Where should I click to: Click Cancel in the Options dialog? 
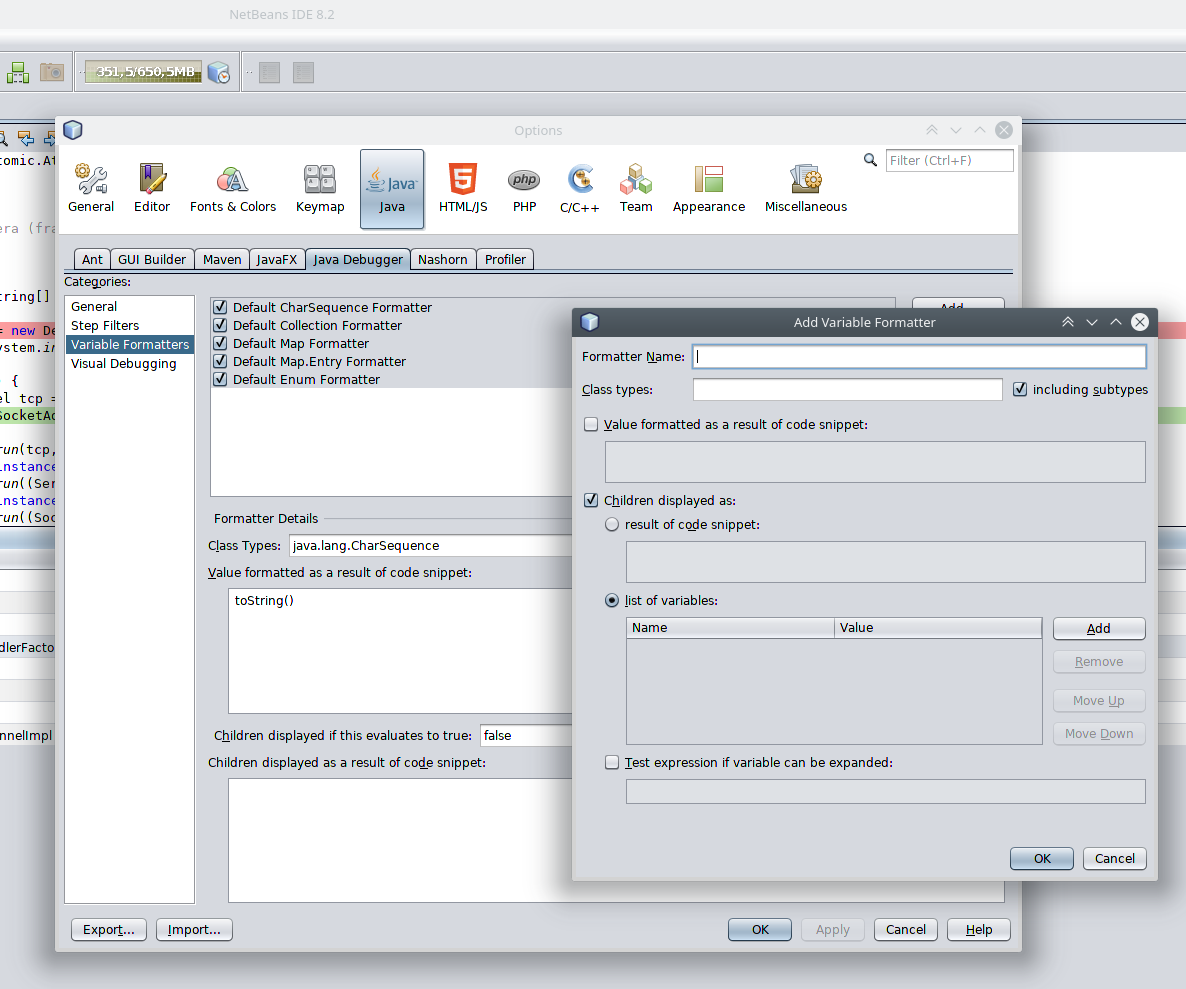click(905, 929)
